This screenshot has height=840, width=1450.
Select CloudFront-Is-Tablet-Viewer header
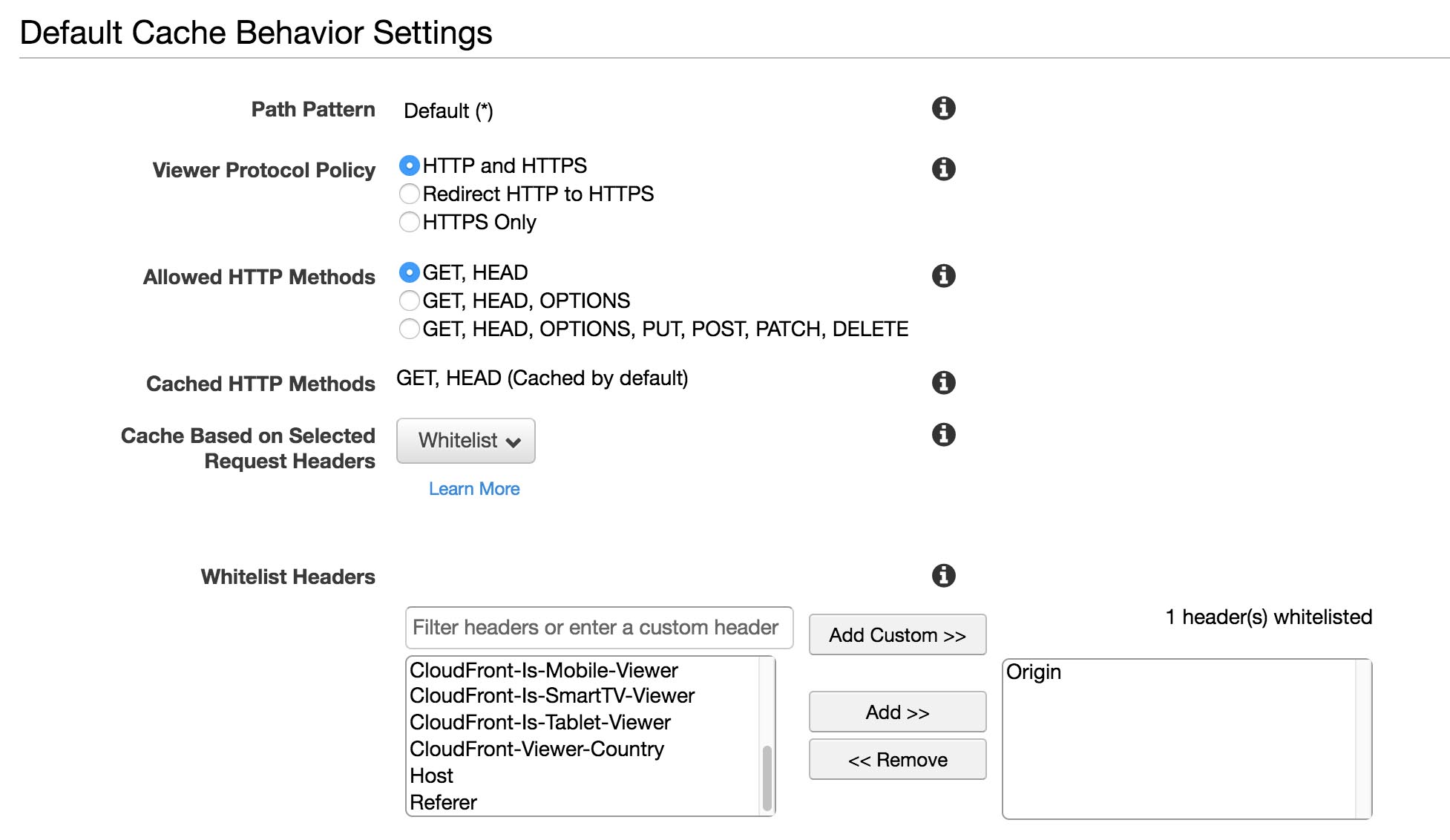click(583, 723)
